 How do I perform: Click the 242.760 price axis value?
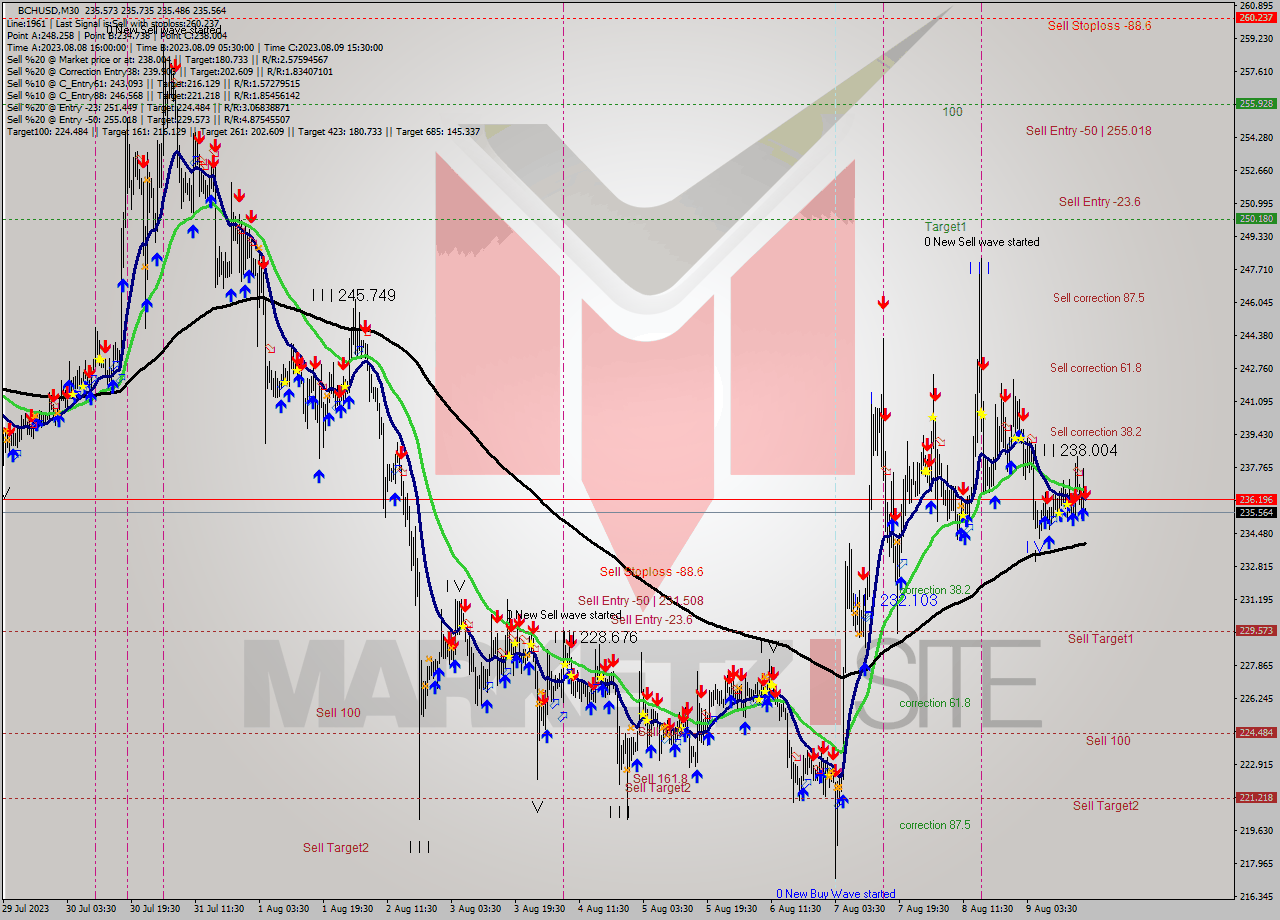coord(1255,368)
